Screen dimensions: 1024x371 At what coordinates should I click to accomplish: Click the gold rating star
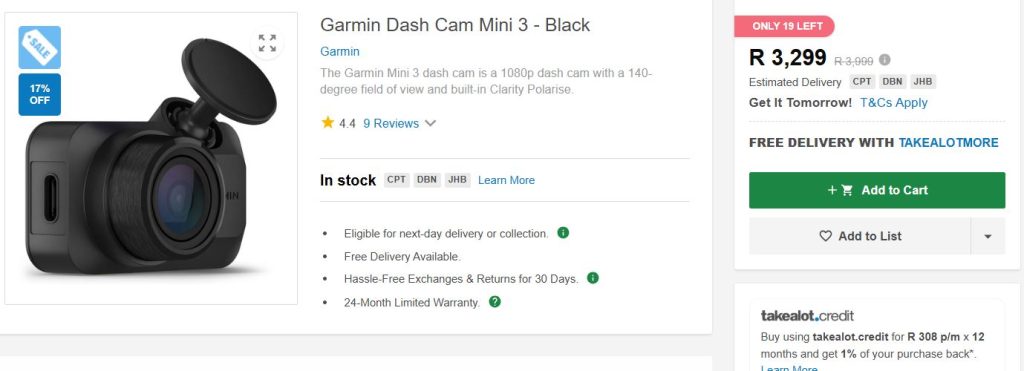tap(327, 122)
